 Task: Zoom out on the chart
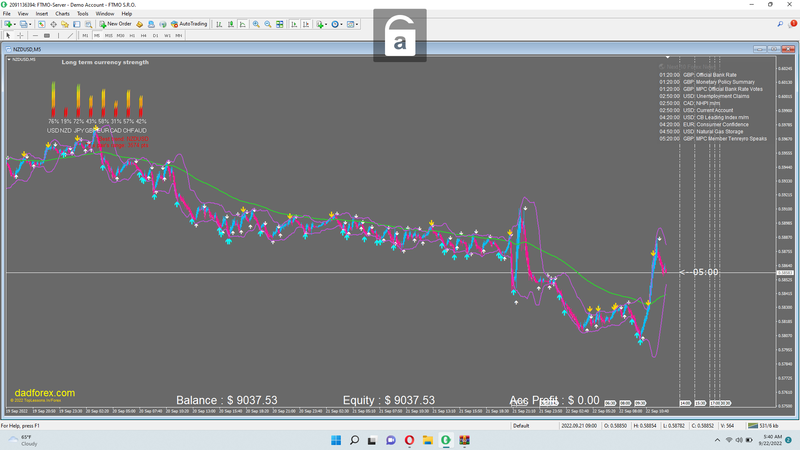(x=268, y=24)
